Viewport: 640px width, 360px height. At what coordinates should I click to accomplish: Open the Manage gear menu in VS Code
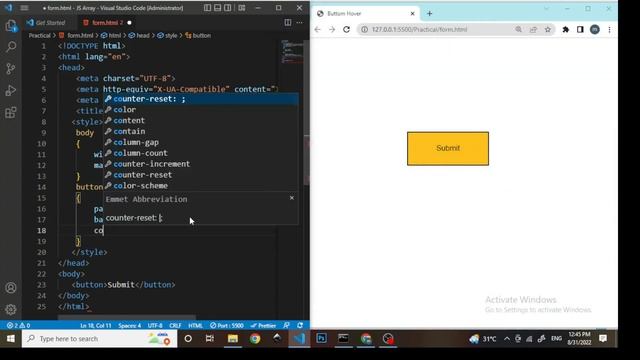11,309
